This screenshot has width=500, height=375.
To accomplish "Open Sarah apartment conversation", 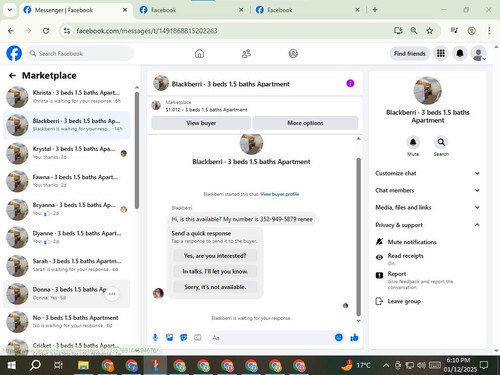I will point(66,265).
